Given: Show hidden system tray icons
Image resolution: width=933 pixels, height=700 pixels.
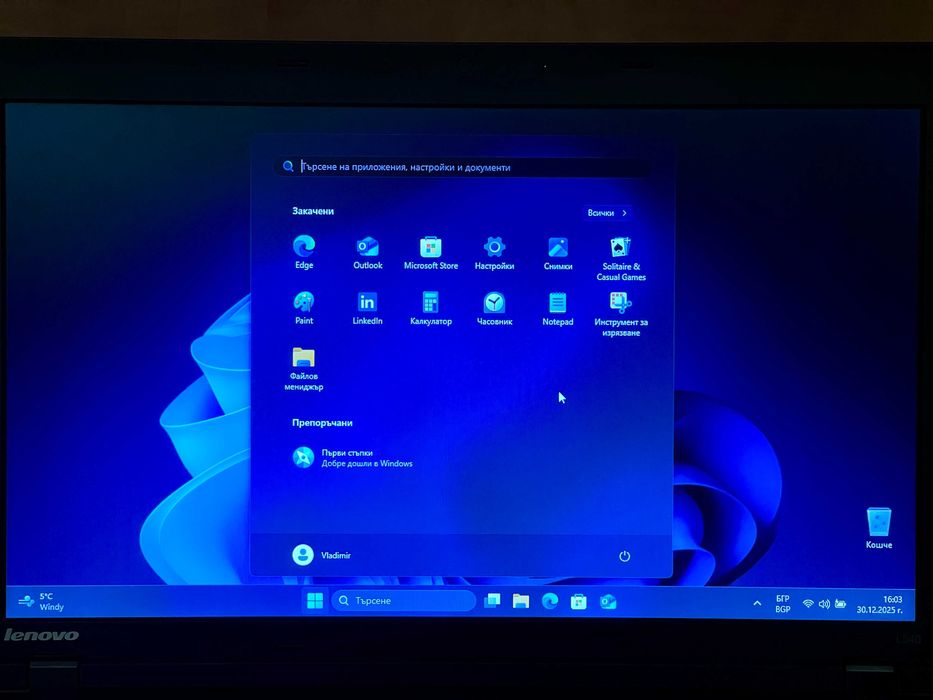Looking at the screenshot, I should pyautogui.click(x=757, y=604).
